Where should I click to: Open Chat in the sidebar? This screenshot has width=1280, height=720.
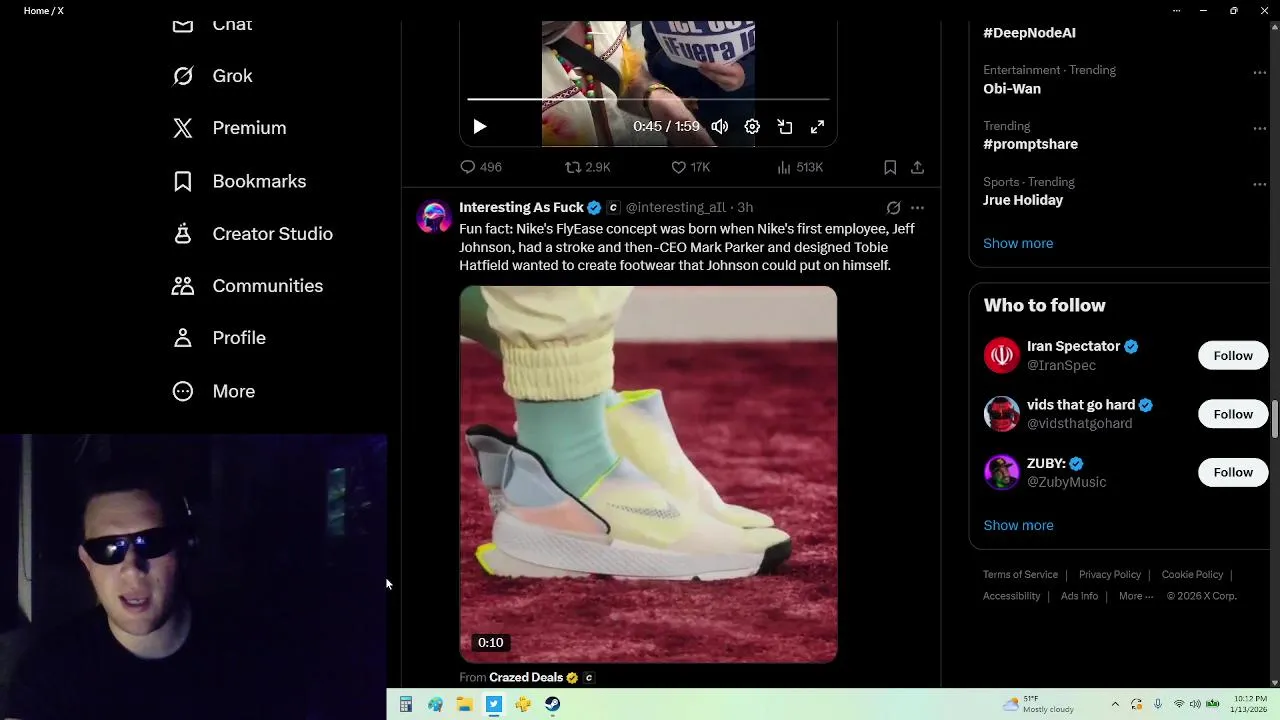point(212,25)
